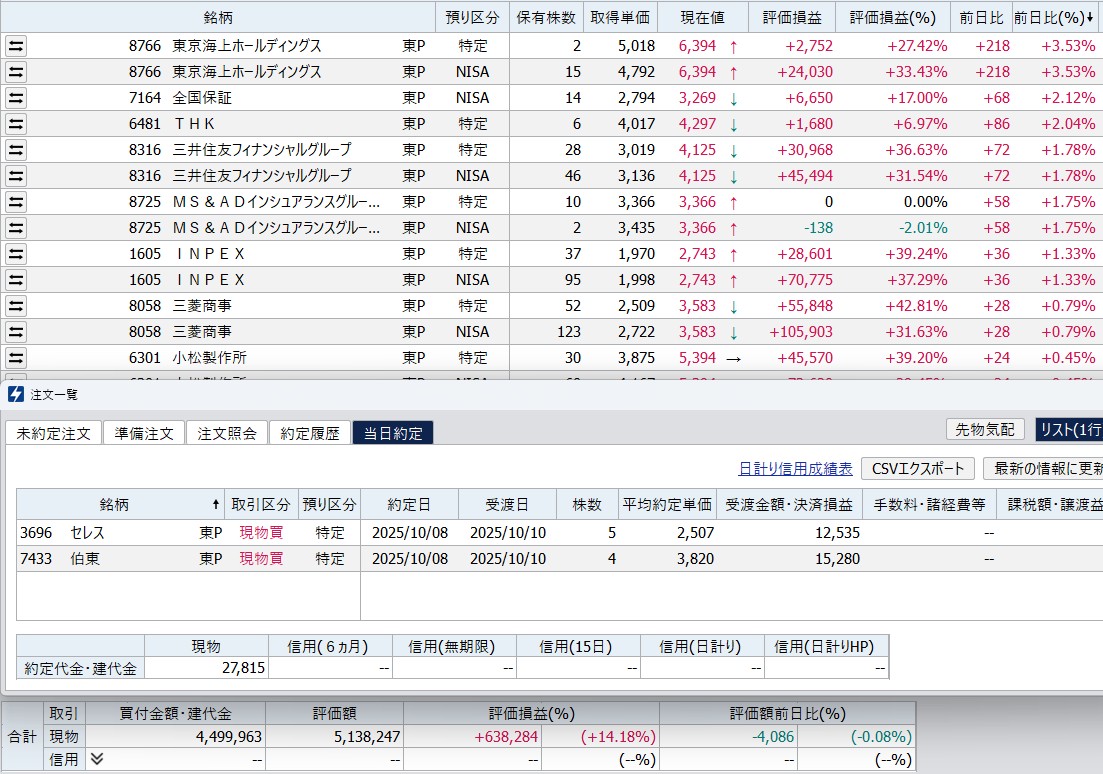Click 全国保証 stock name
This screenshot has width=1103, height=774.
202,99
